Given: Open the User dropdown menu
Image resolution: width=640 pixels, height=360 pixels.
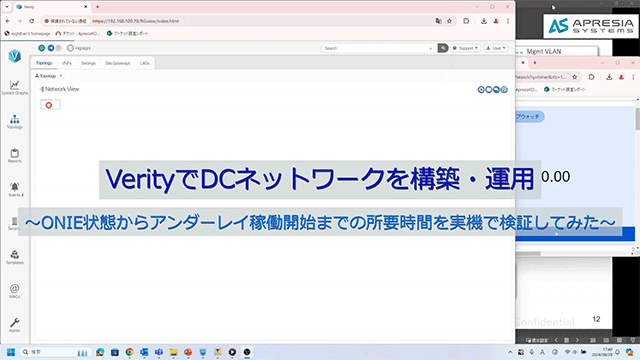Looking at the screenshot, I should (x=496, y=48).
